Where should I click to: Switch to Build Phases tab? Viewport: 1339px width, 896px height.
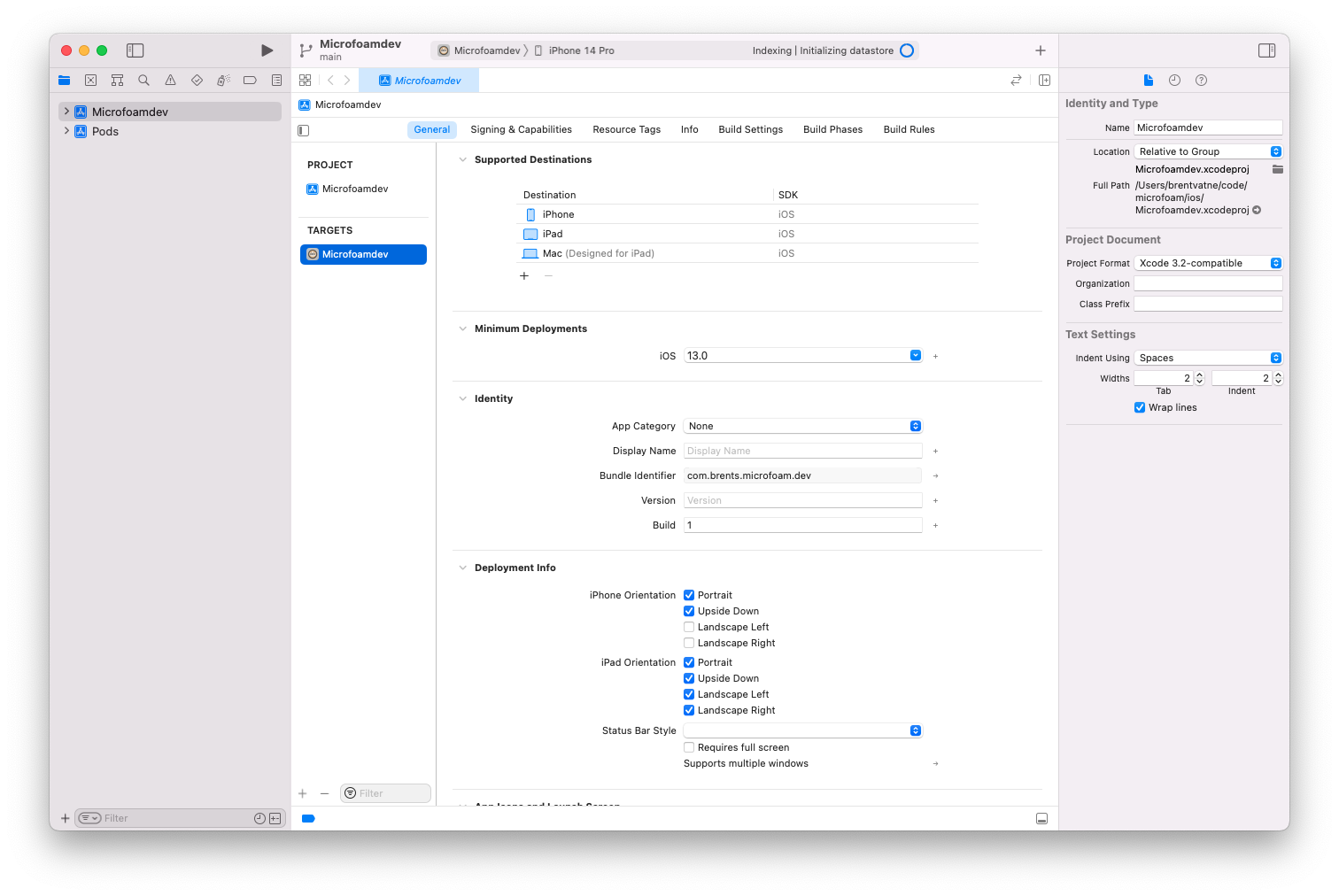pyautogui.click(x=832, y=129)
